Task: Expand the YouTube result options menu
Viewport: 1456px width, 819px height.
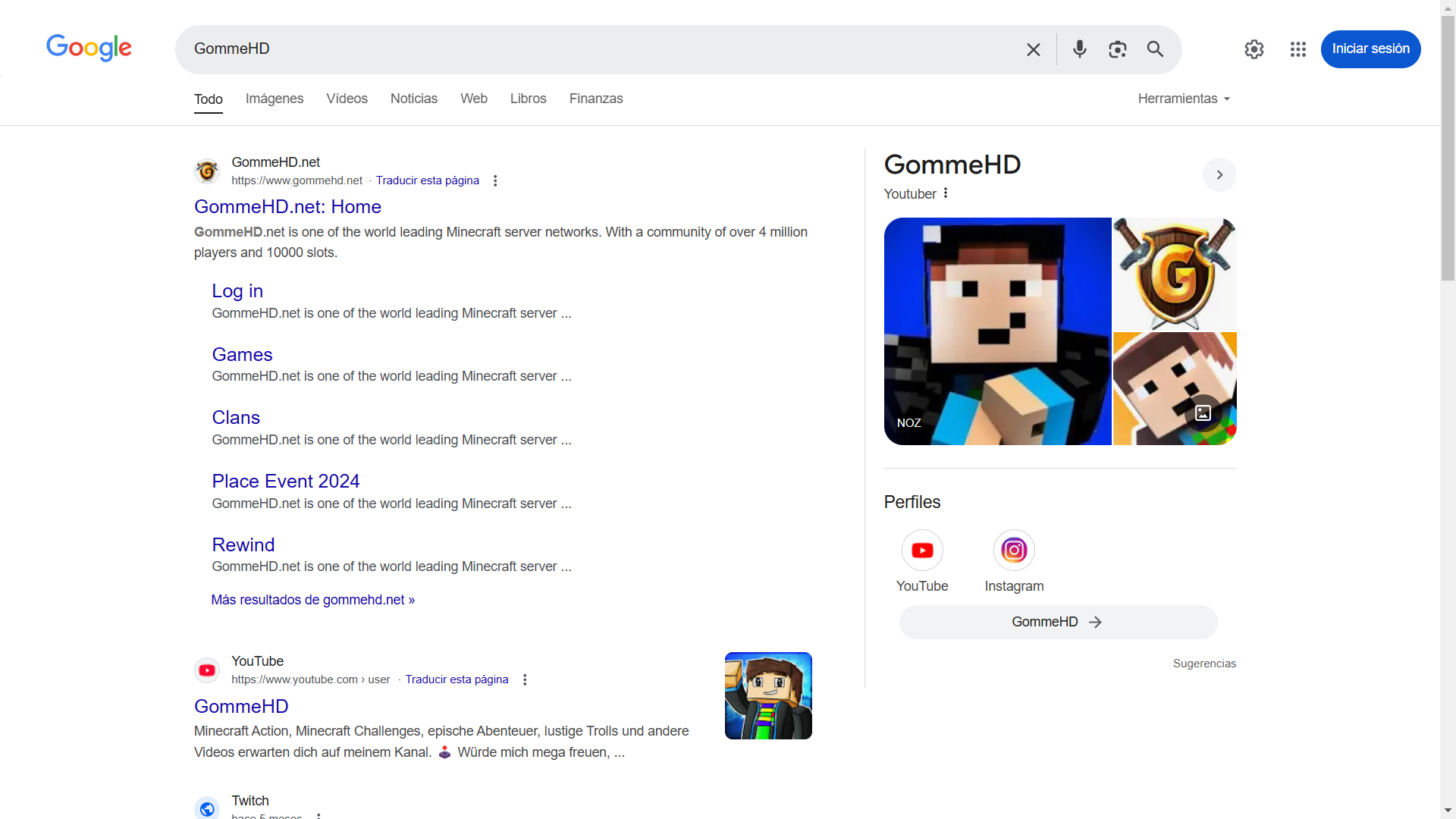Action: (524, 680)
